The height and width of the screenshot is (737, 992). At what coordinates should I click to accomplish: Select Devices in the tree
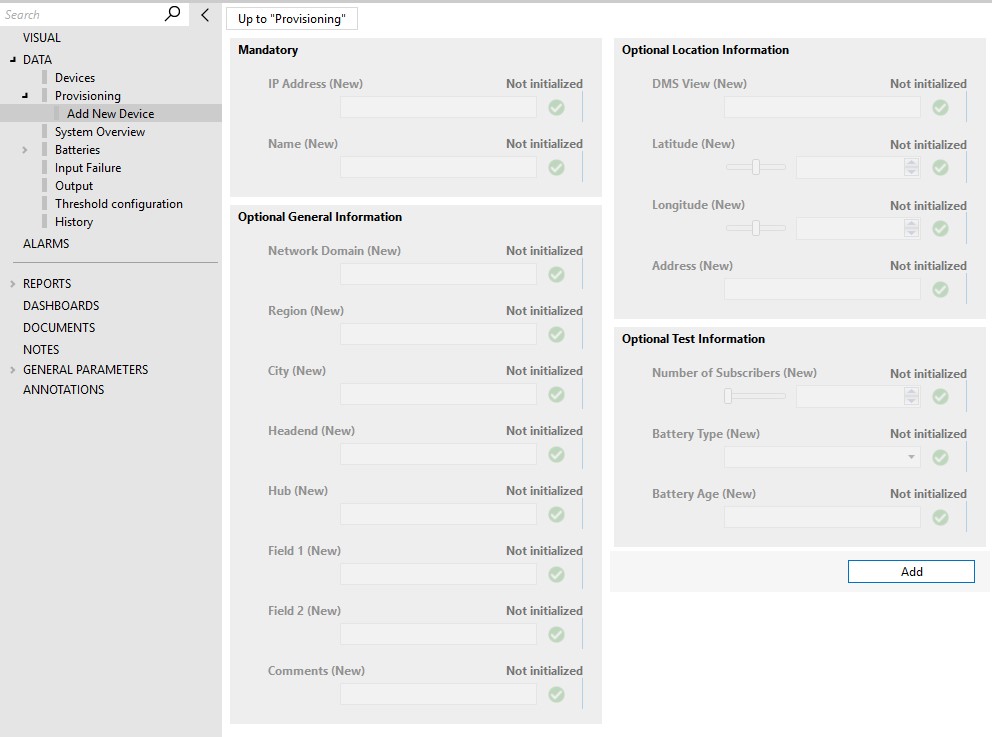(75, 78)
